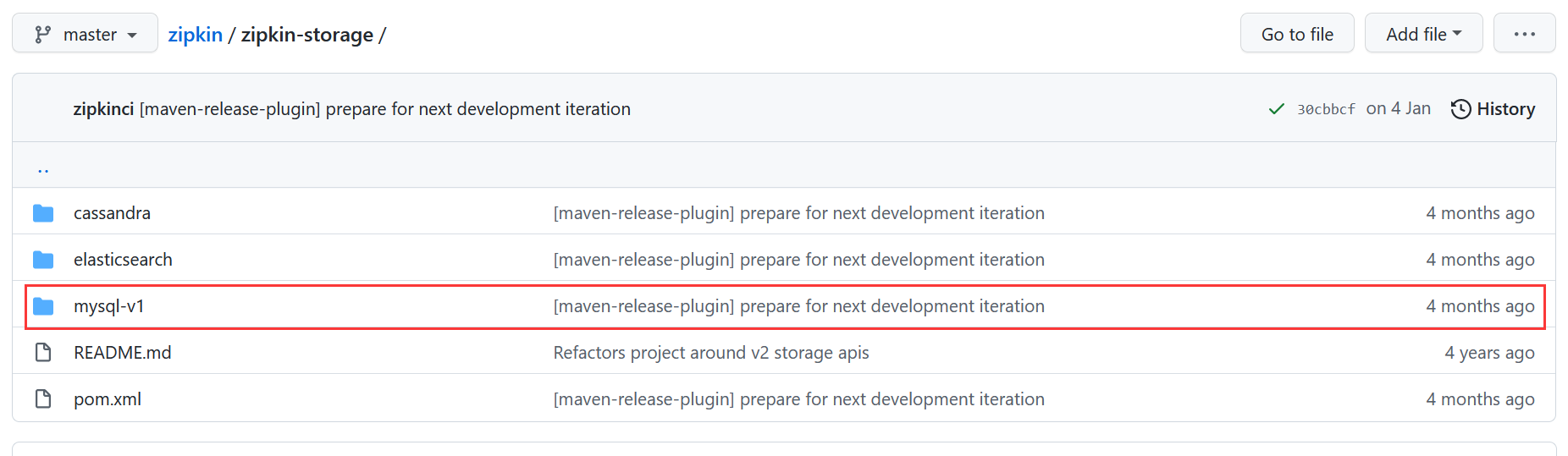This screenshot has height=456, width=1568.
Task: Click the pom.xml file icon
Action: coord(43,399)
